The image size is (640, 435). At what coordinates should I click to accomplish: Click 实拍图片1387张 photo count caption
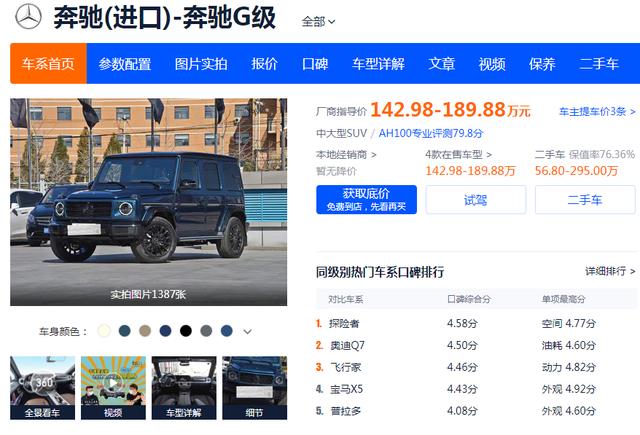pyautogui.click(x=148, y=294)
